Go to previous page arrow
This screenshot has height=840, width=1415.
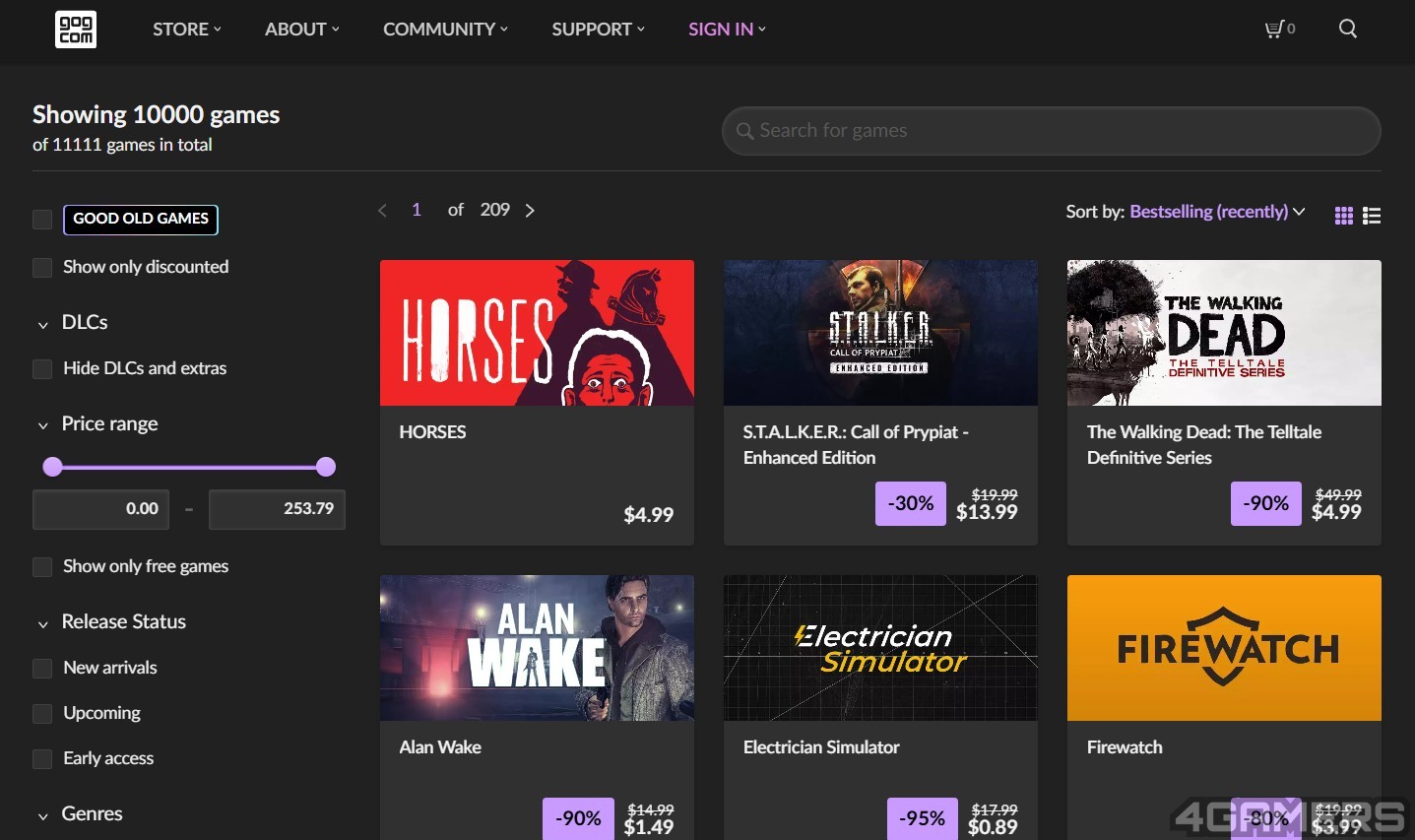click(x=383, y=211)
